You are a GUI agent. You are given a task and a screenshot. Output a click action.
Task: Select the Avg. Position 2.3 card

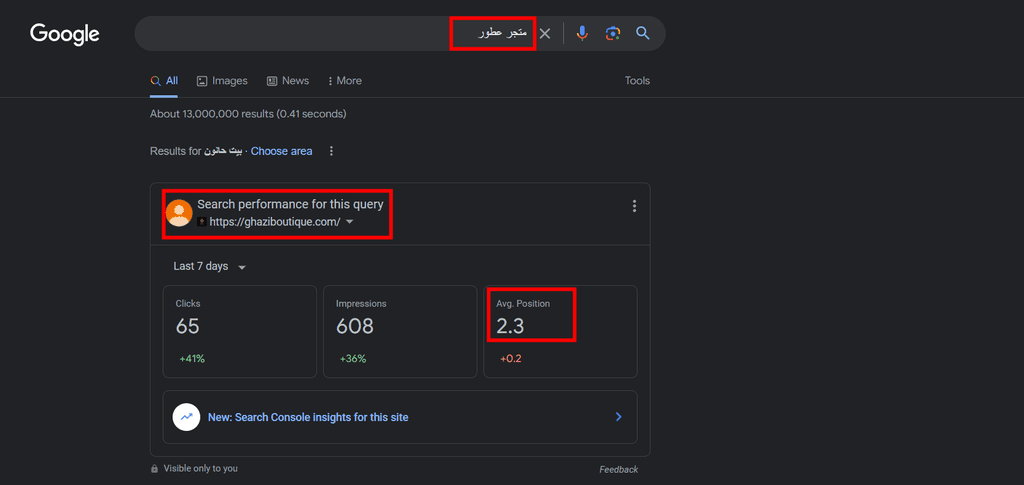pyautogui.click(x=560, y=332)
